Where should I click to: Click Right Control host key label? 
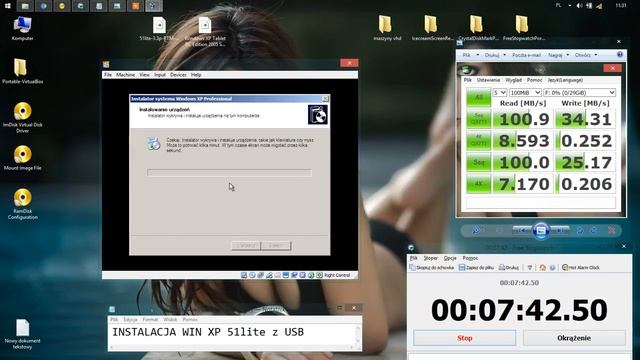(x=337, y=275)
